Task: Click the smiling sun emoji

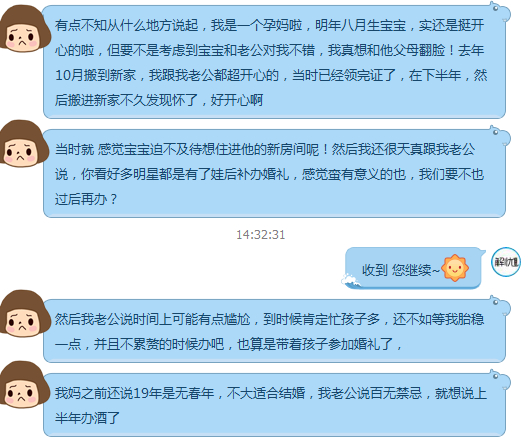Action: pos(455,268)
